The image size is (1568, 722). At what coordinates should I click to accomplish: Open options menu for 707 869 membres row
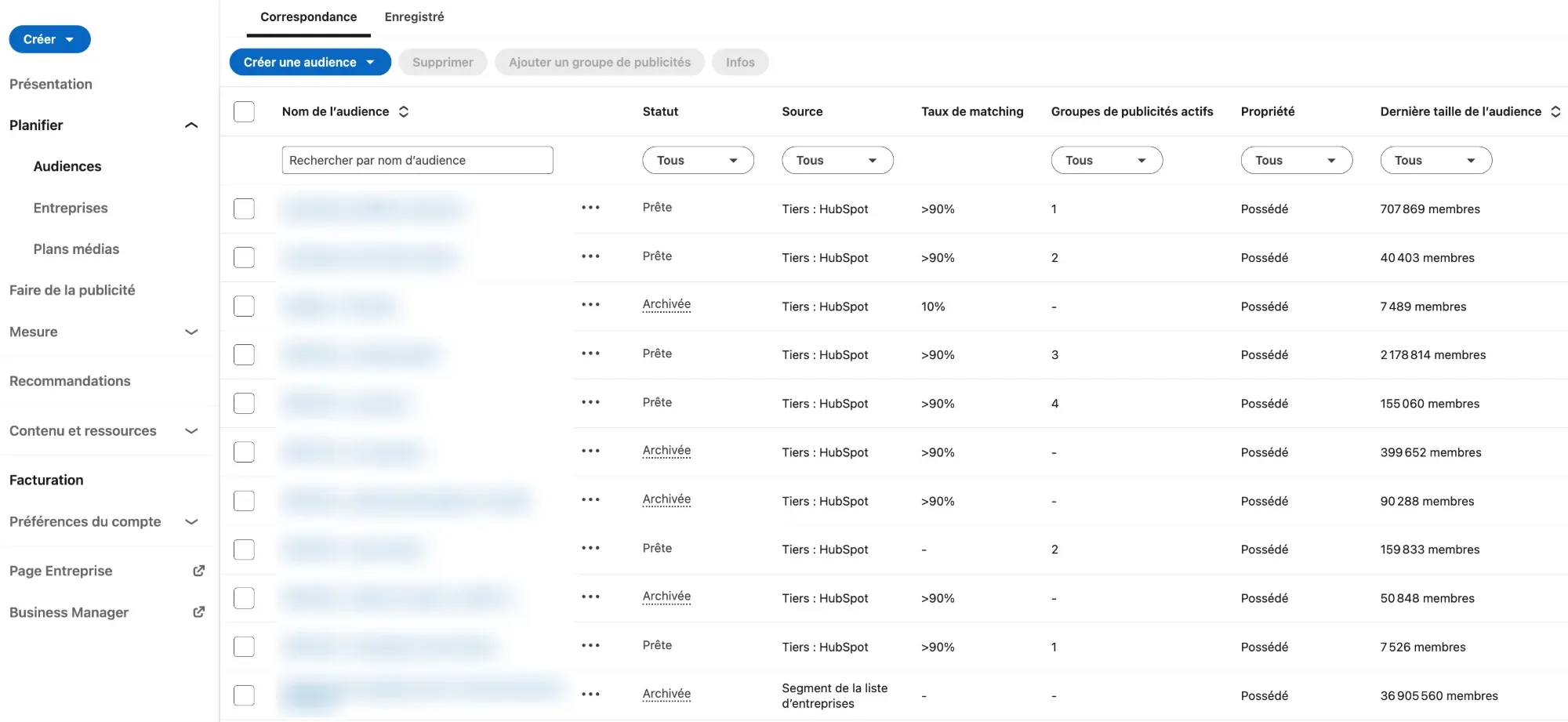click(x=590, y=208)
